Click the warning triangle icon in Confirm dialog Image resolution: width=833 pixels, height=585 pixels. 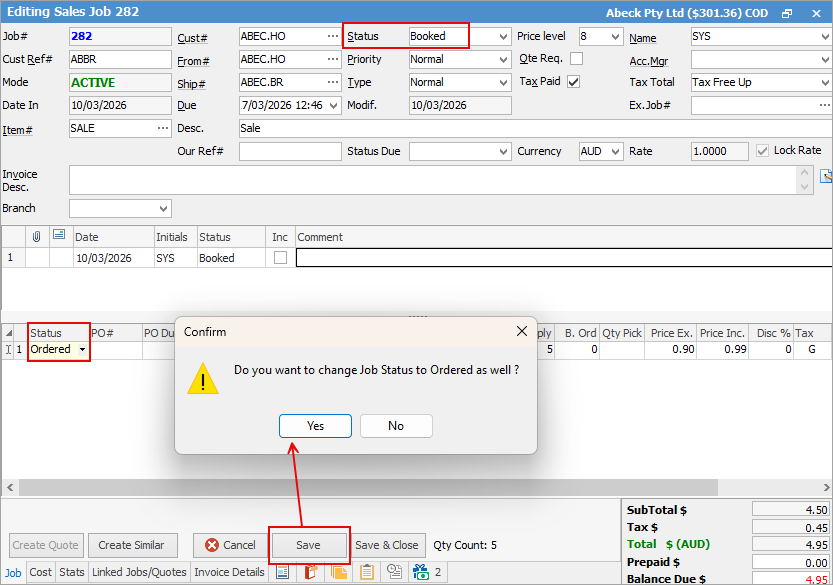coord(203,378)
